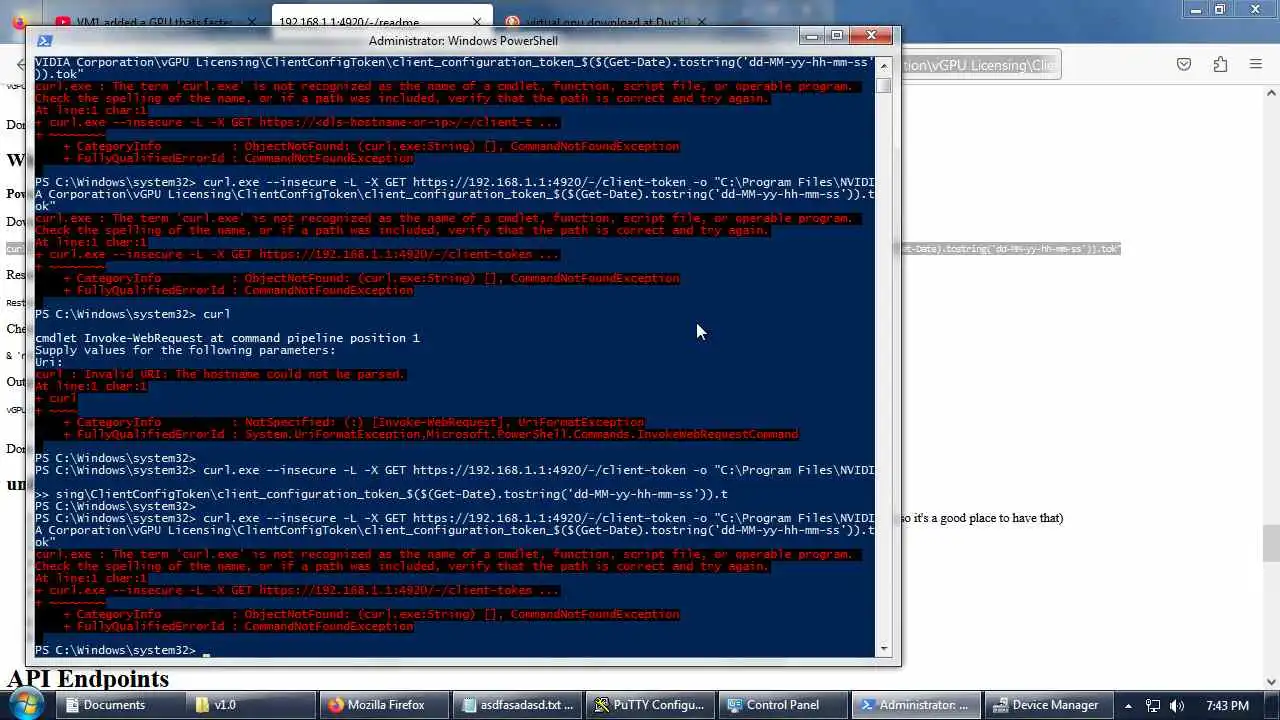Click the 'API Endpoints' heading in Firefox
The width and height of the screenshot is (1280, 720).
(x=88, y=679)
